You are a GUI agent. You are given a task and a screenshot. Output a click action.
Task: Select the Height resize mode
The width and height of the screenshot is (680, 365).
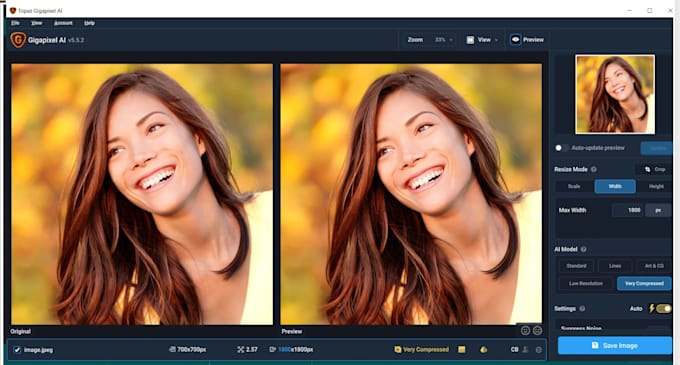(x=656, y=186)
